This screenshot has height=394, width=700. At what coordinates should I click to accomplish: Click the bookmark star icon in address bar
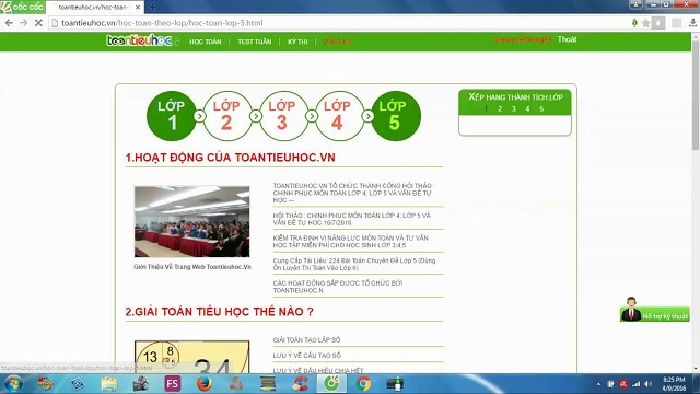point(646,23)
